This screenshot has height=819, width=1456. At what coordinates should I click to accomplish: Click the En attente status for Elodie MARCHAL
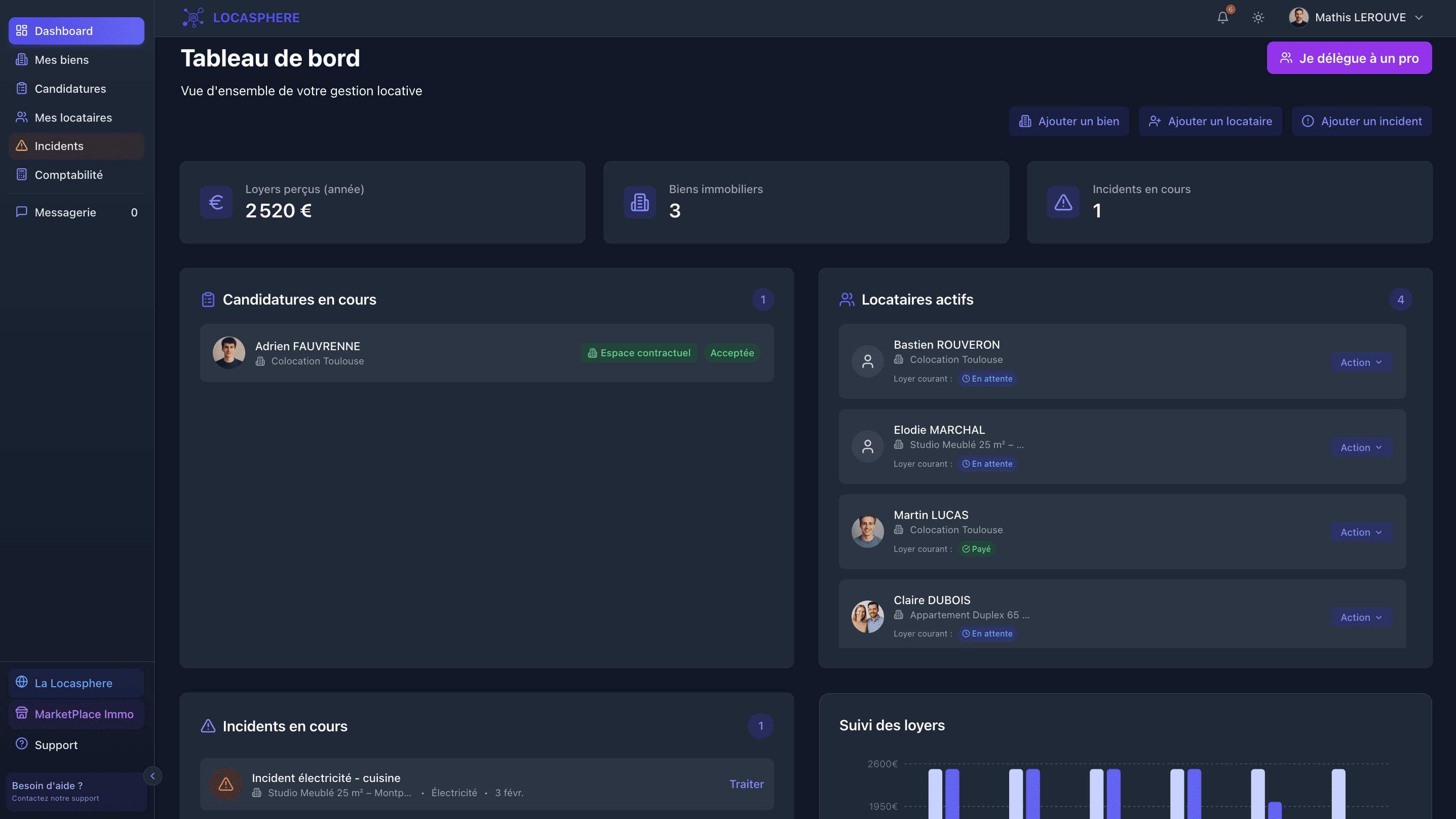[987, 464]
